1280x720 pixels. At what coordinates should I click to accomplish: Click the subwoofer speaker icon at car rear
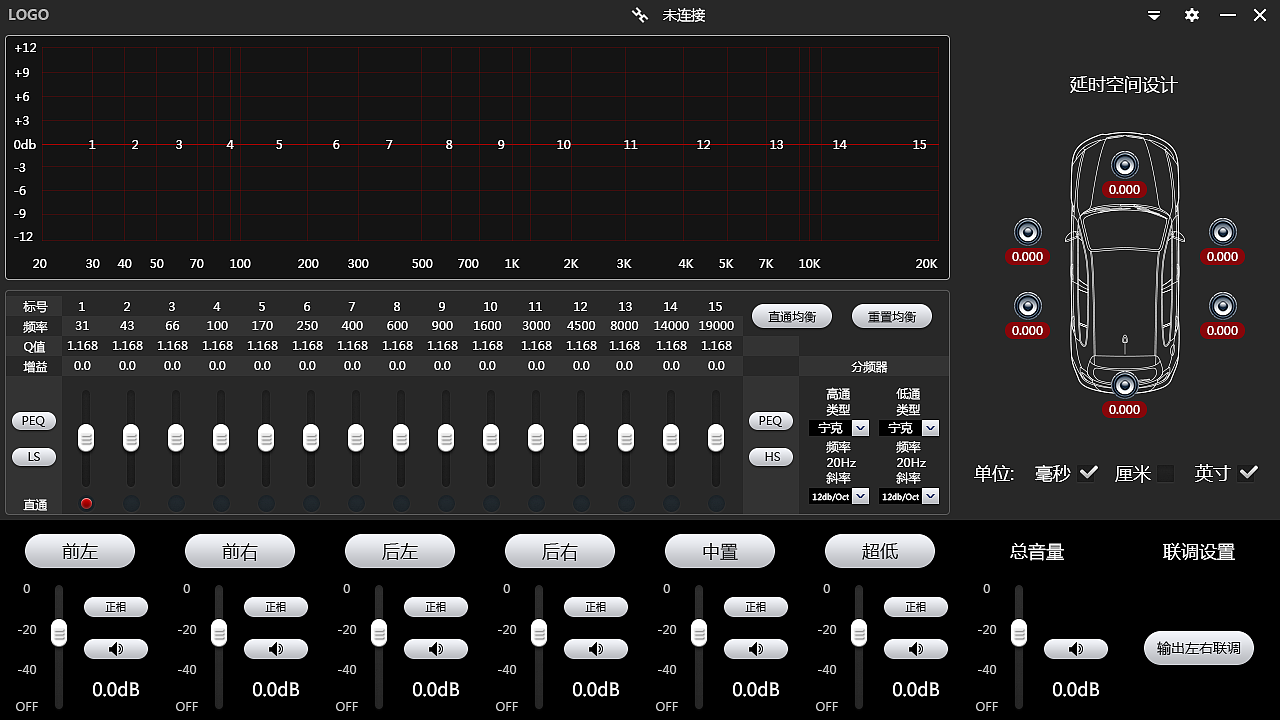[x=1124, y=384]
